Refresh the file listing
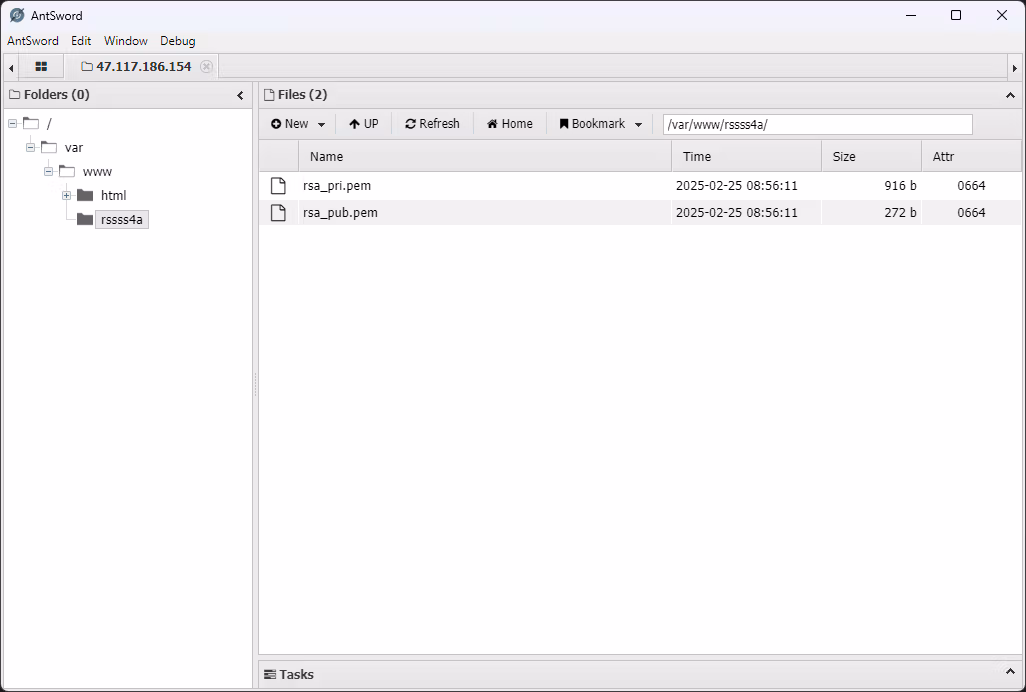The image size is (1026, 692). tap(433, 124)
